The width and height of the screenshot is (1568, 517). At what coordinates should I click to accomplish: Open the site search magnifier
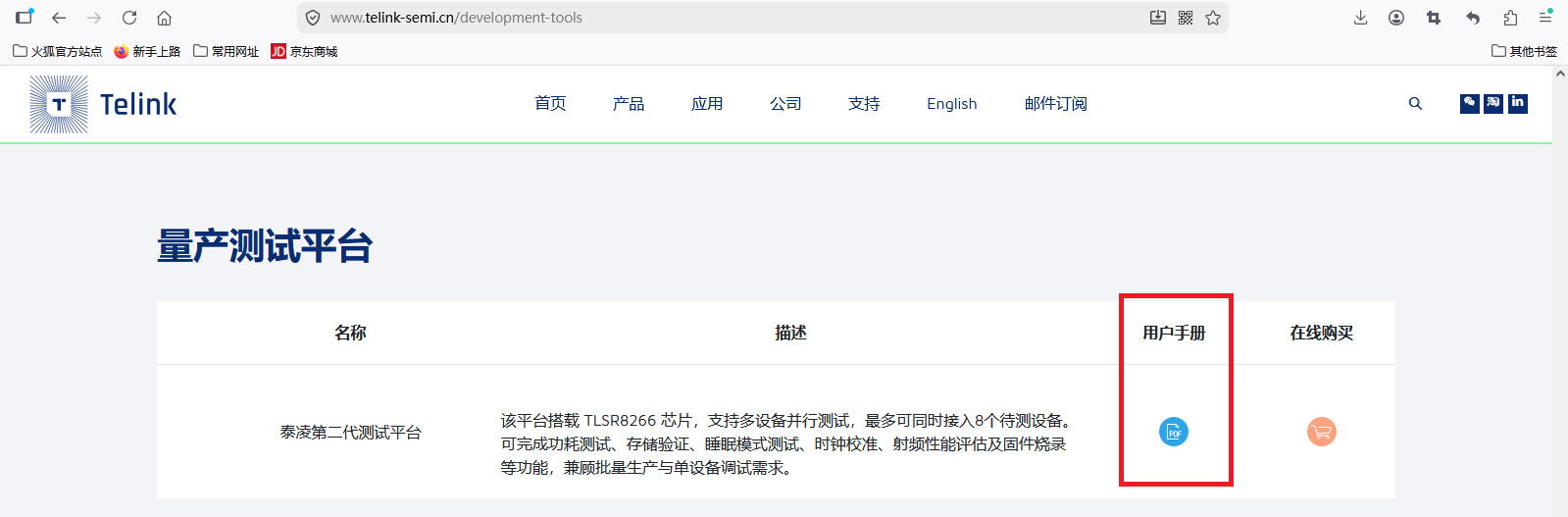[x=1415, y=103]
